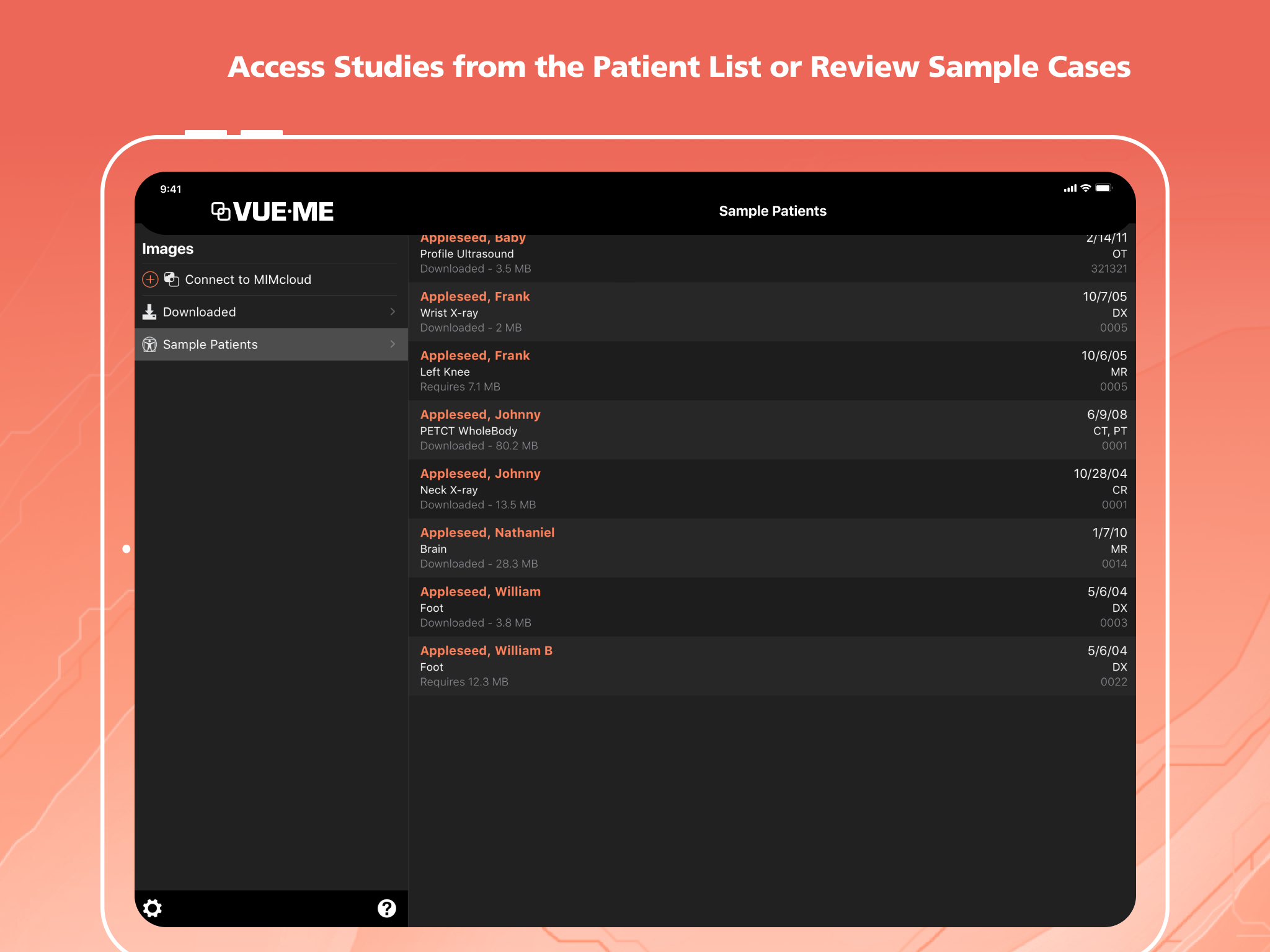
Task: Click the MIMcloud cloud icon
Action: (x=172, y=280)
